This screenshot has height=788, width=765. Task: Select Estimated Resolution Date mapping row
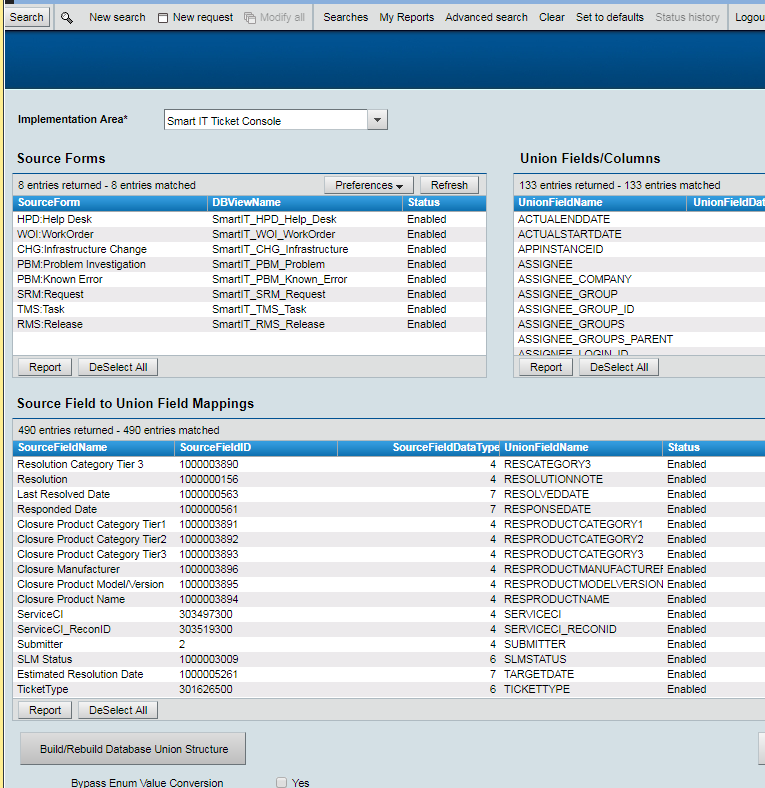click(389, 674)
